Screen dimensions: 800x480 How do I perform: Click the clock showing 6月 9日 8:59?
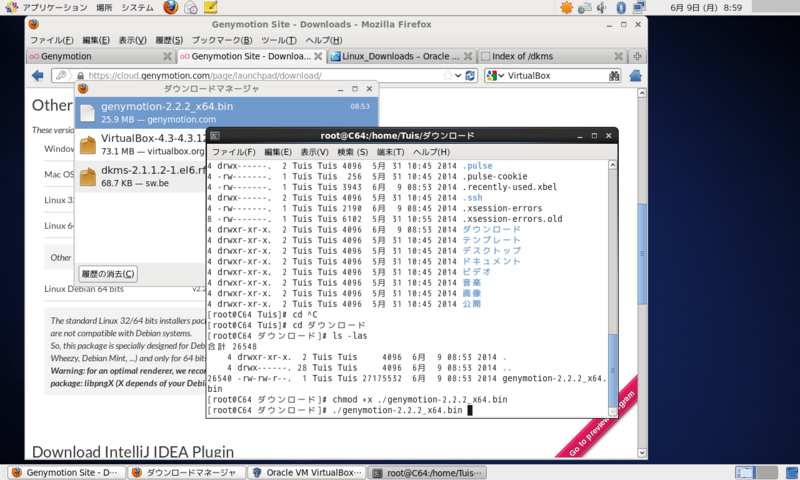706,8
